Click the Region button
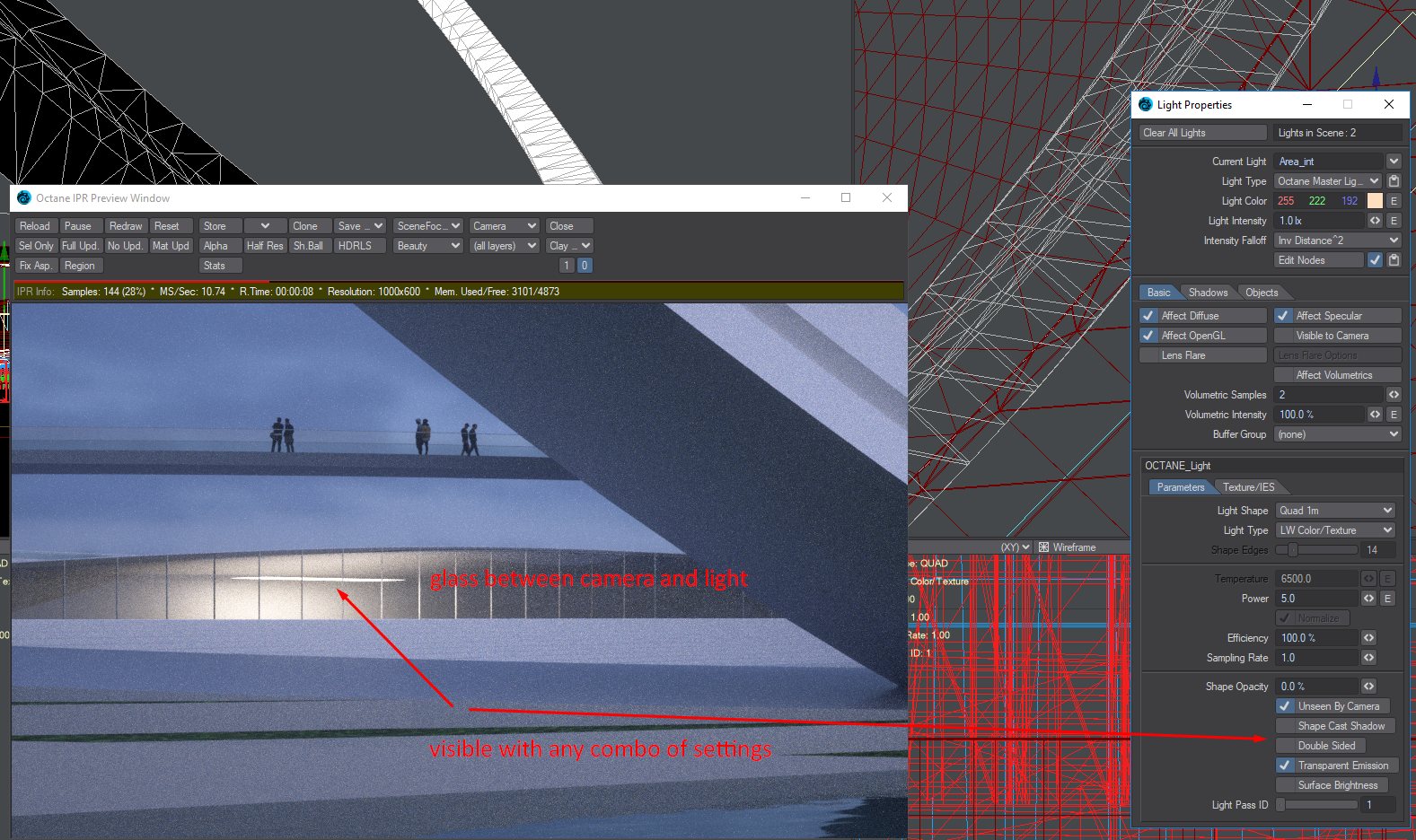 81,266
